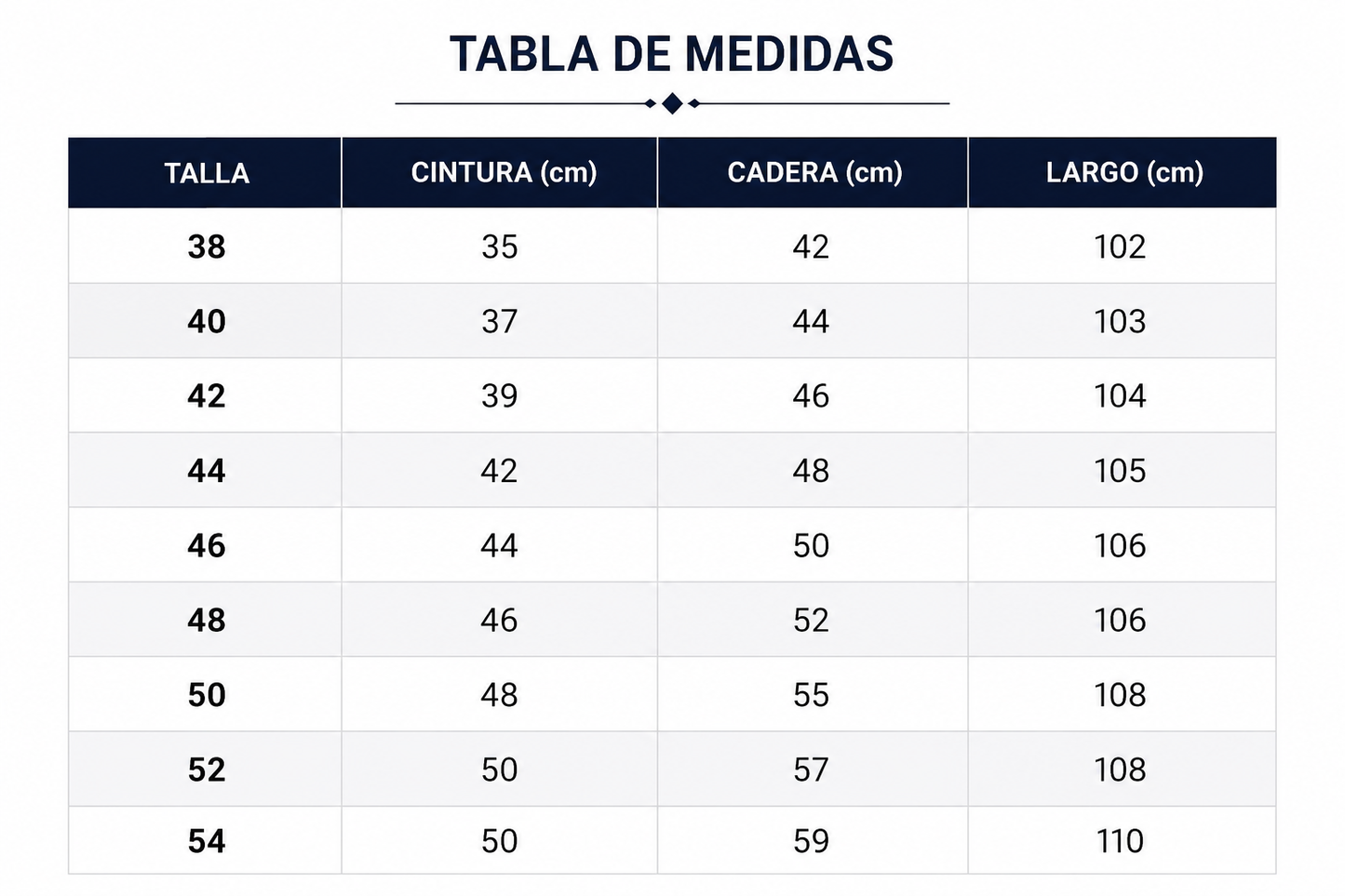Select the CADERA (cm) column header
The image size is (1345, 896).
[814, 172]
